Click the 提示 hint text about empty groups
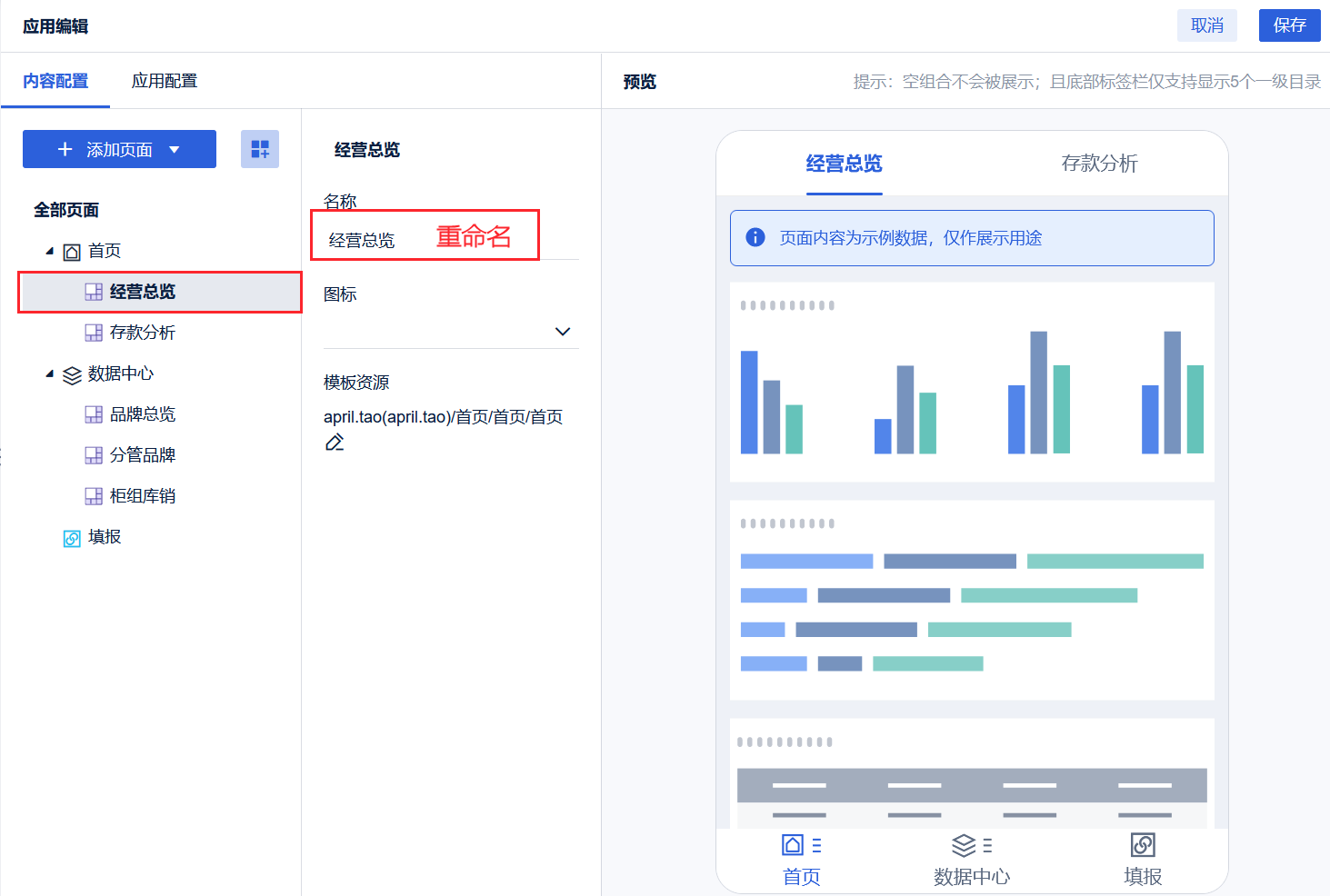 pos(1087,82)
